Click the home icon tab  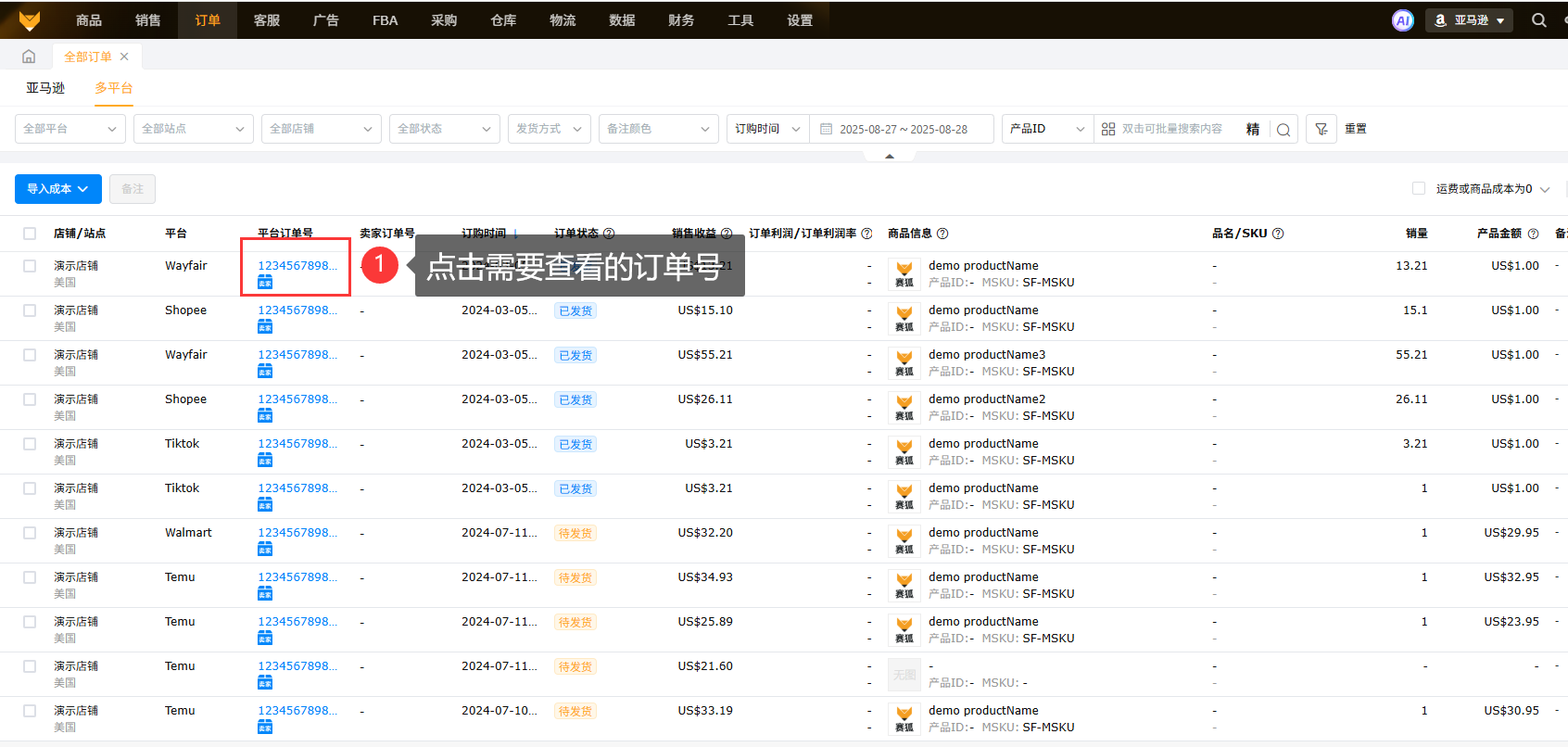coord(29,57)
